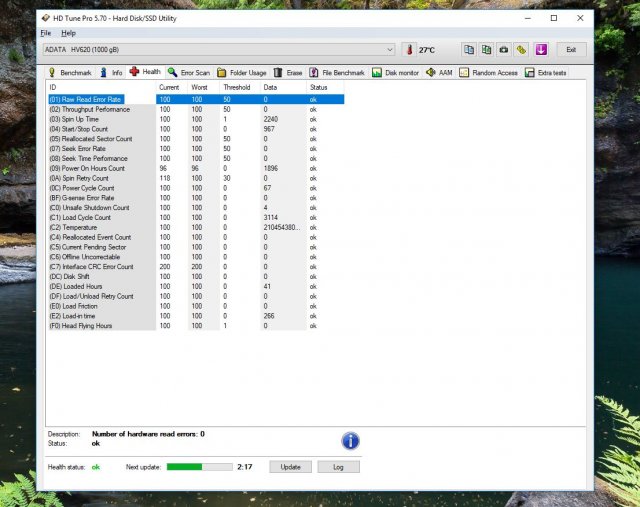Click the camera save screenshot icon
Screen dimensions: 640x507
(x=504, y=50)
